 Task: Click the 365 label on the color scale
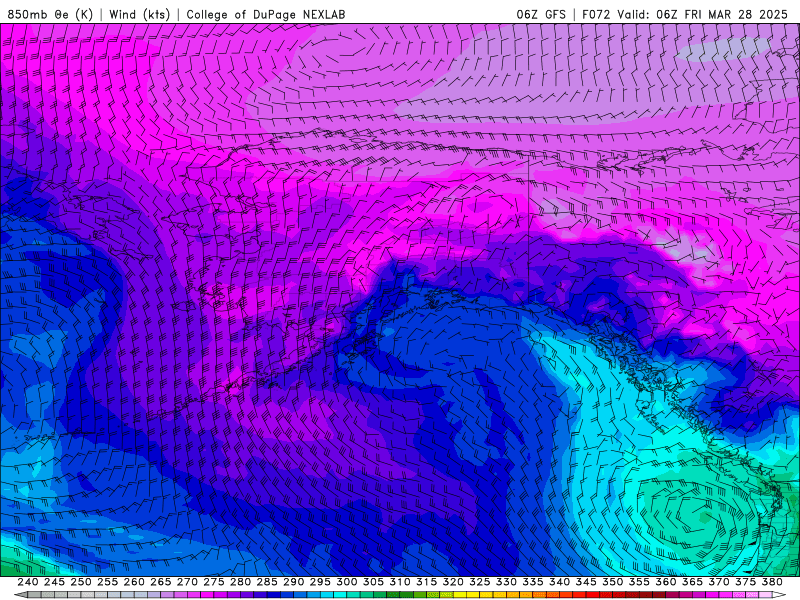pos(692,582)
